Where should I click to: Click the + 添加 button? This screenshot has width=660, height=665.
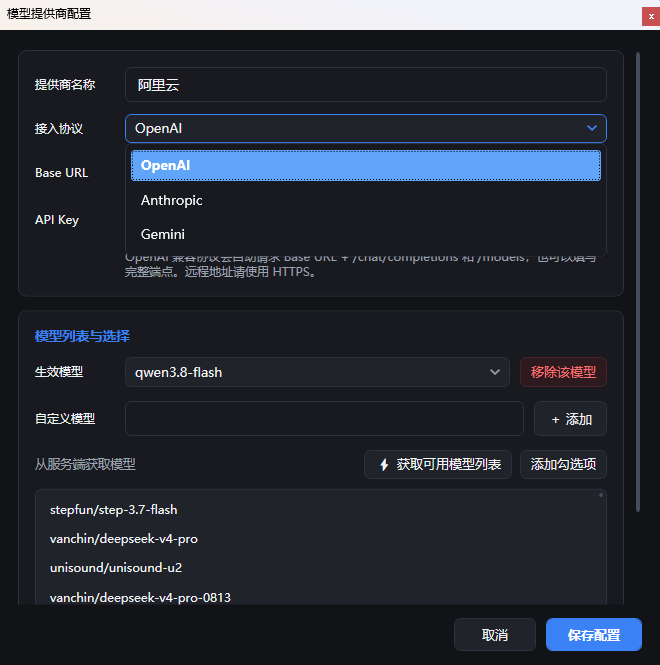[571, 419]
